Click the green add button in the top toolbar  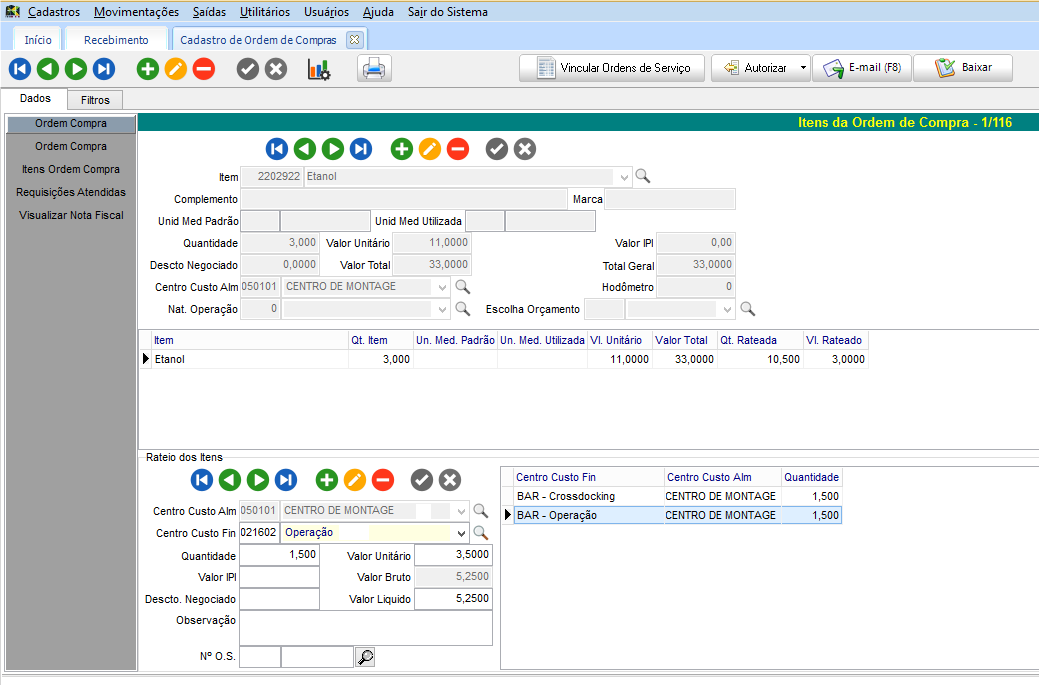click(148, 69)
